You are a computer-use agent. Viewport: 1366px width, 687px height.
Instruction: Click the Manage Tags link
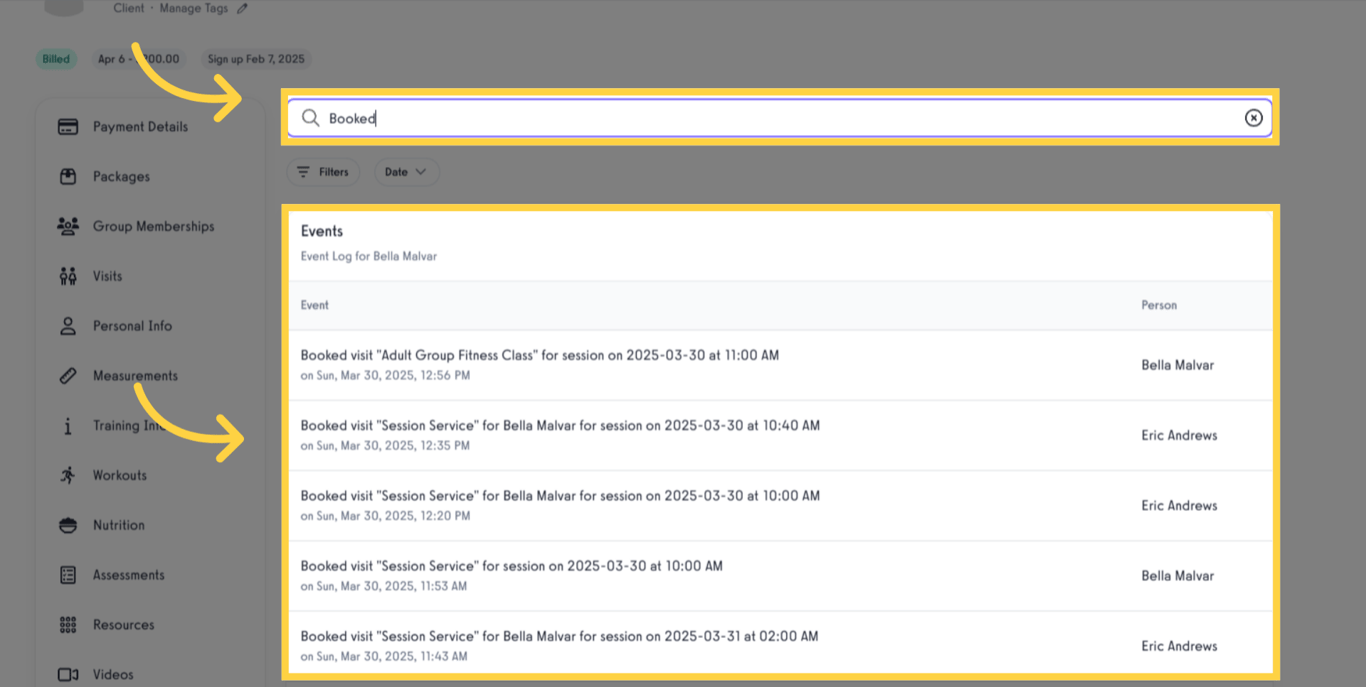point(192,7)
